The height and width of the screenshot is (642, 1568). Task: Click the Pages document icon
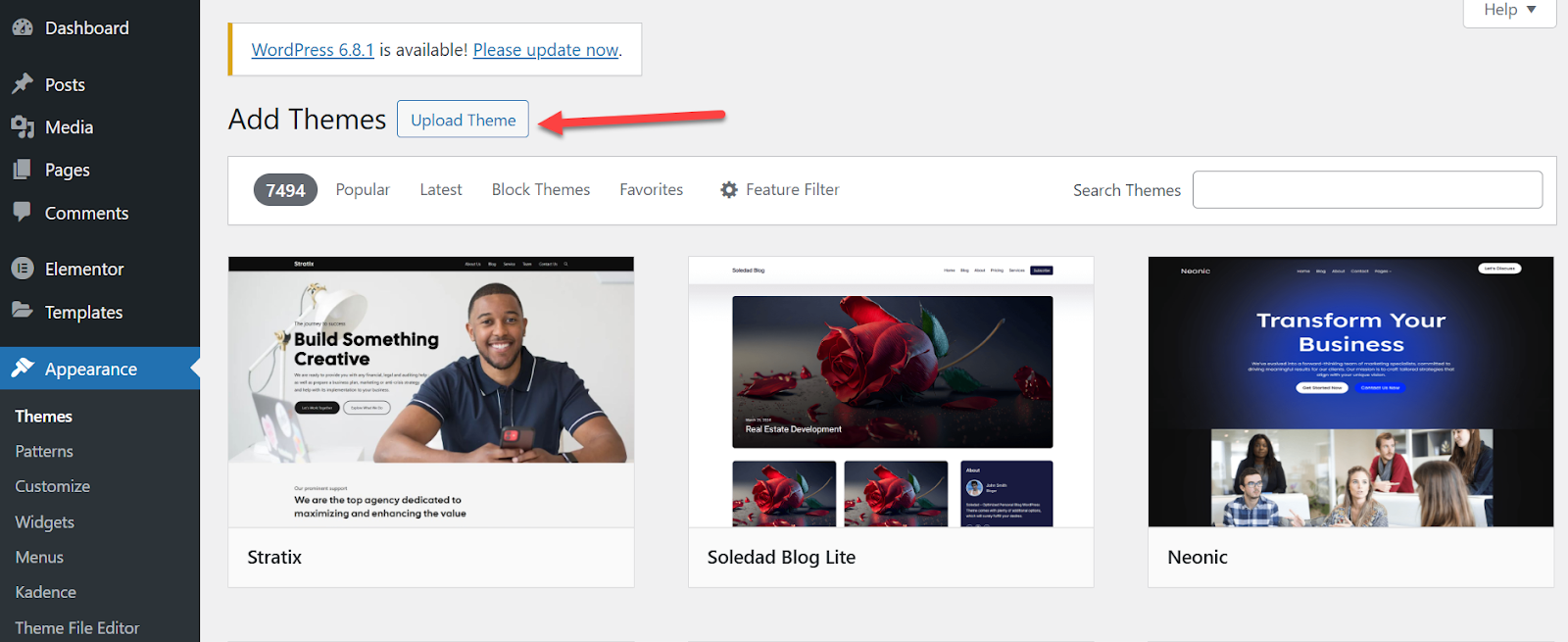click(23, 170)
